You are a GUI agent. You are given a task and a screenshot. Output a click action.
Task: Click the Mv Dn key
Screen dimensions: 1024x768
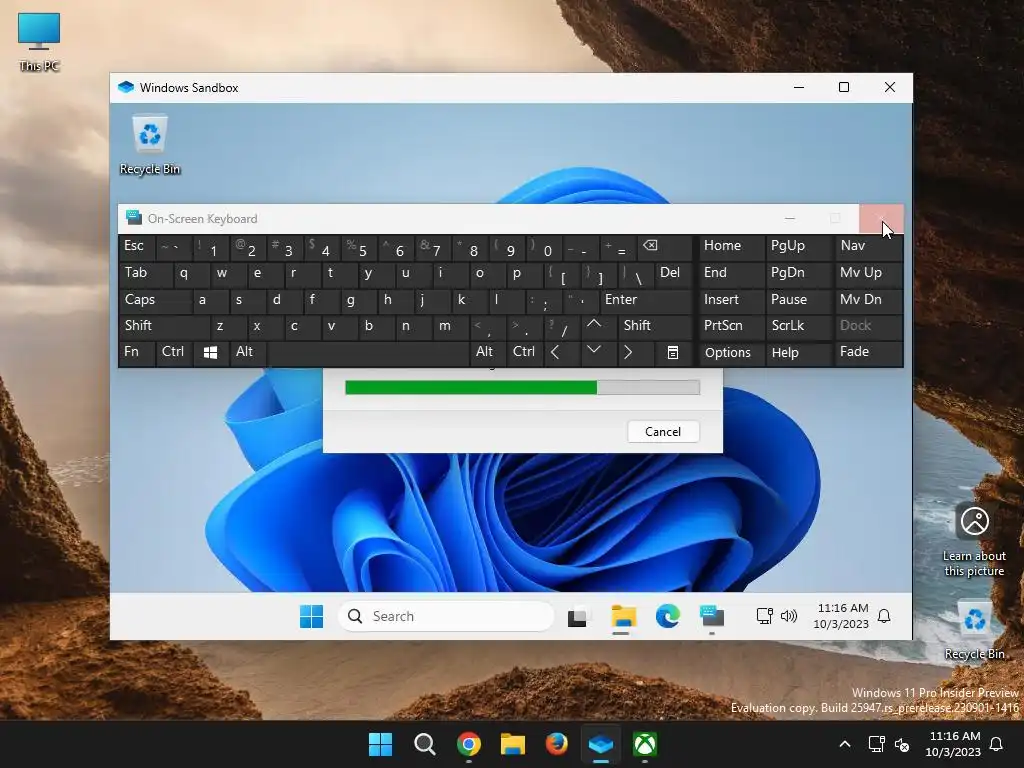coord(869,300)
